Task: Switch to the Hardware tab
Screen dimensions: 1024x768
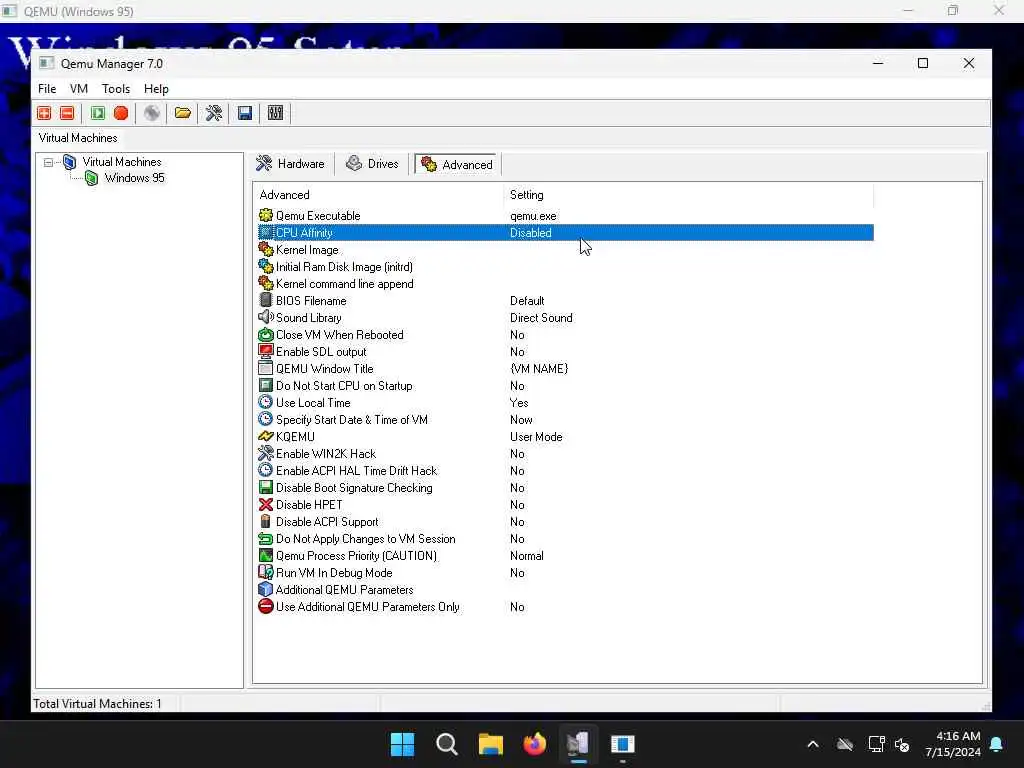Action: point(291,164)
